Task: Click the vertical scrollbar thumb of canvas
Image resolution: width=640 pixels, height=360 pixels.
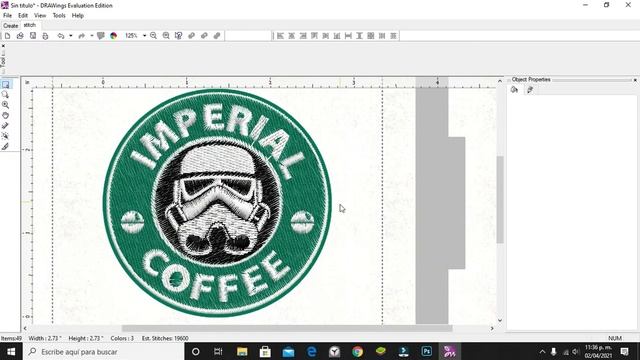Action: (500, 200)
